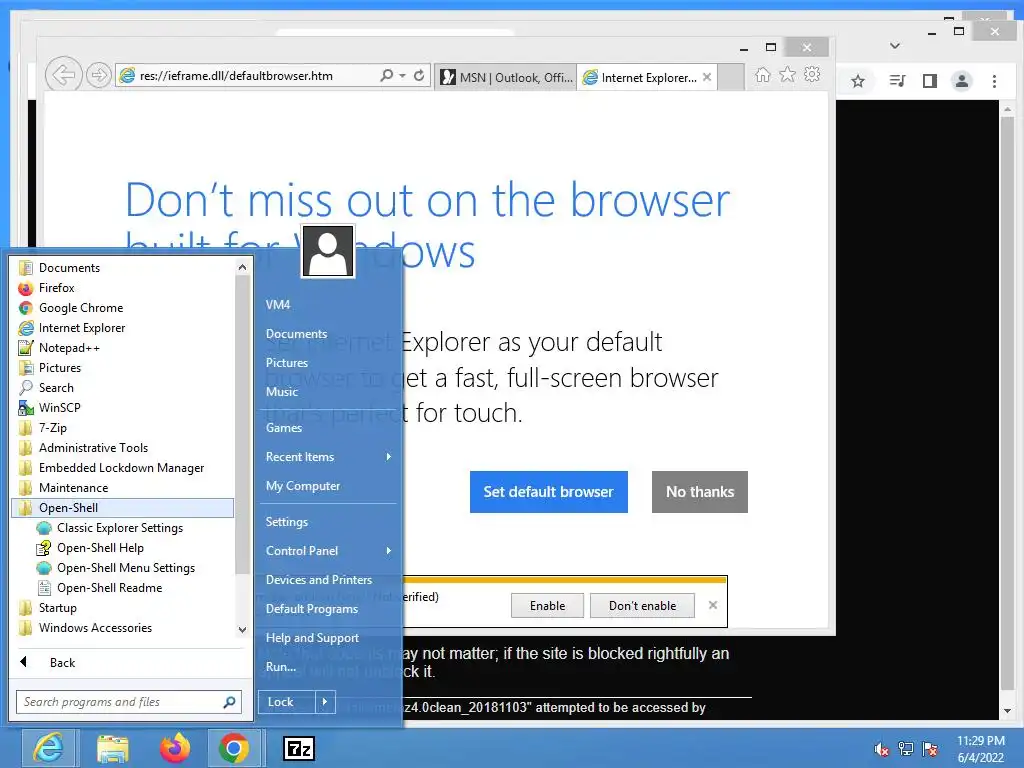The height and width of the screenshot is (768, 1024).
Task: Click the Firefox taskbar icon
Action: pos(174,748)
